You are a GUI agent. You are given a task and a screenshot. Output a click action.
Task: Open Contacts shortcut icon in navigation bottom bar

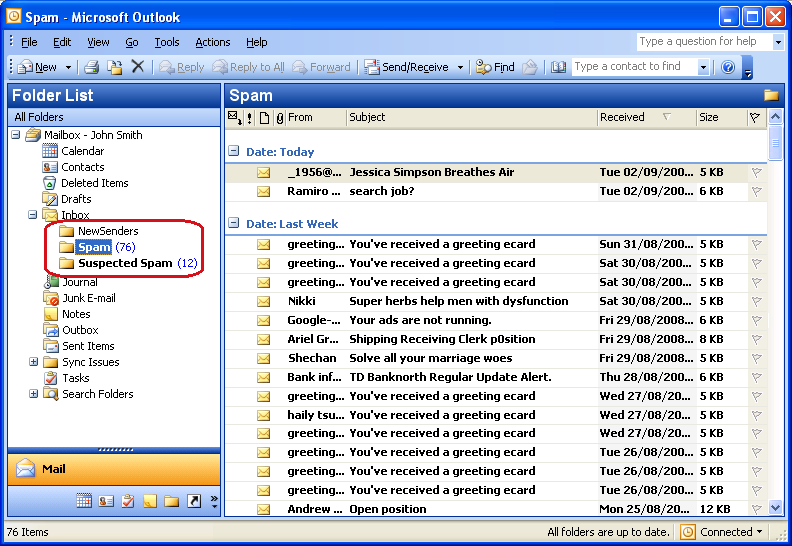click(106, 501)
